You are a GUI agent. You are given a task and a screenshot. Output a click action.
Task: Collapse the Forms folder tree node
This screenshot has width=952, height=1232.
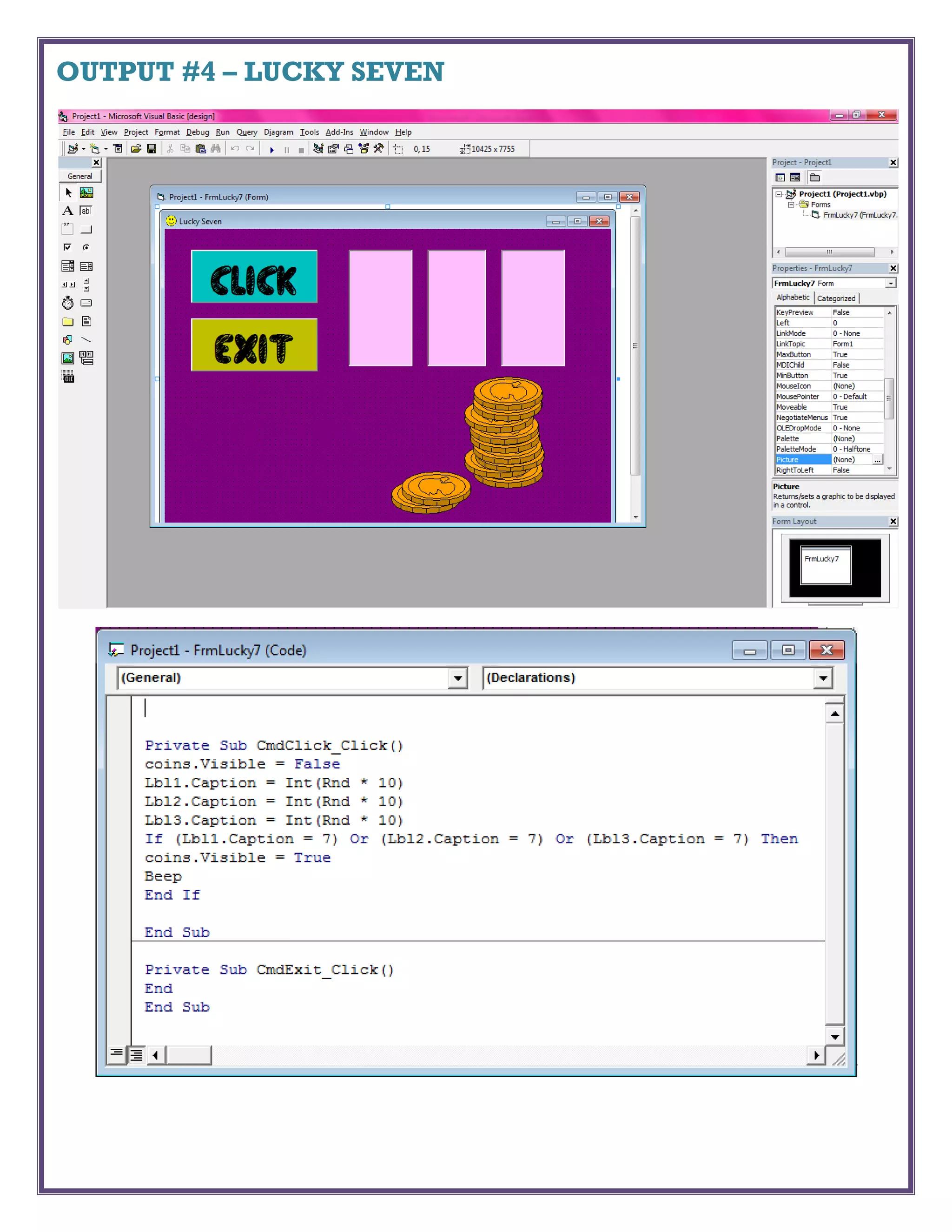791,205
